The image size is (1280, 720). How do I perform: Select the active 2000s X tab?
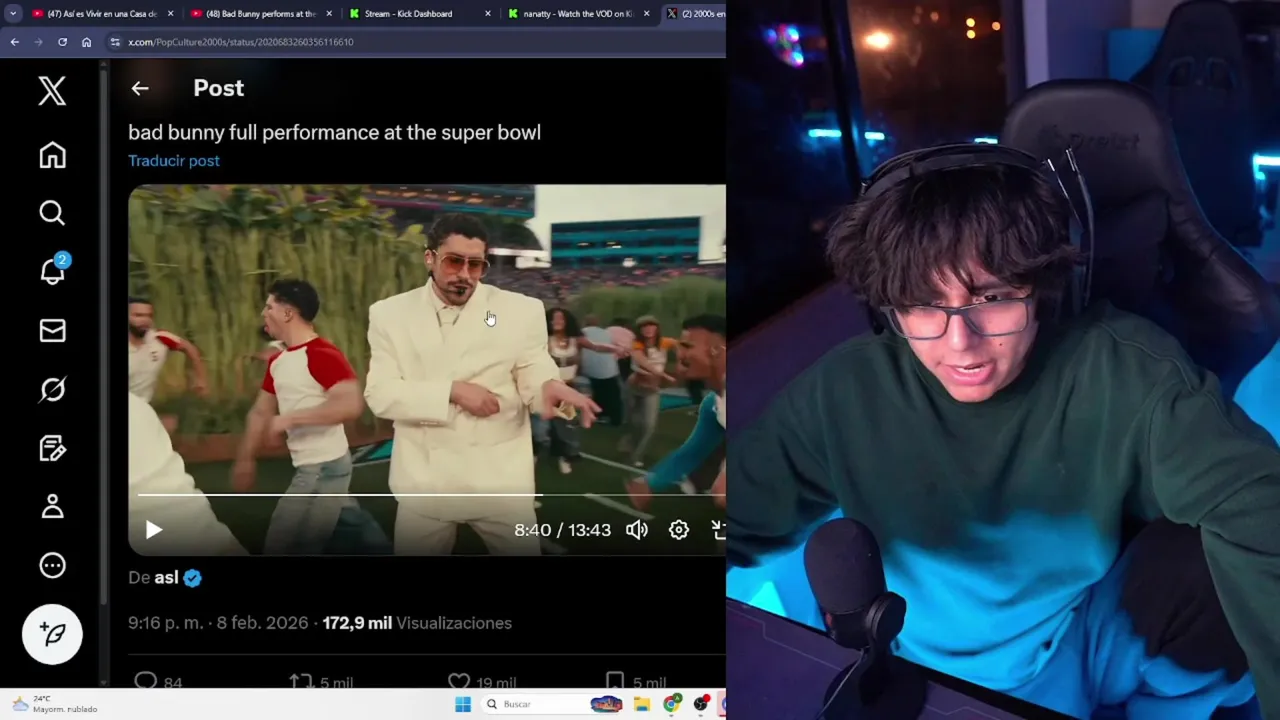pyautogui.click(x=693, y=14)
